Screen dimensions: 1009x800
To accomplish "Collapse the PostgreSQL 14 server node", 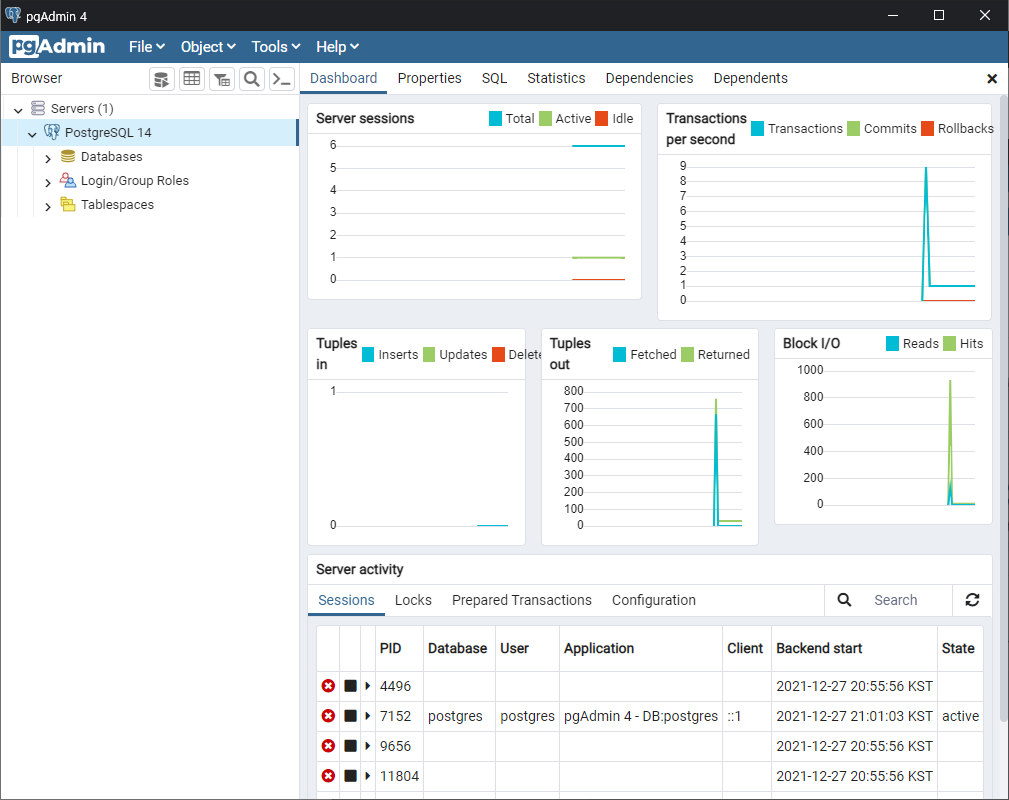I will 32,134.
